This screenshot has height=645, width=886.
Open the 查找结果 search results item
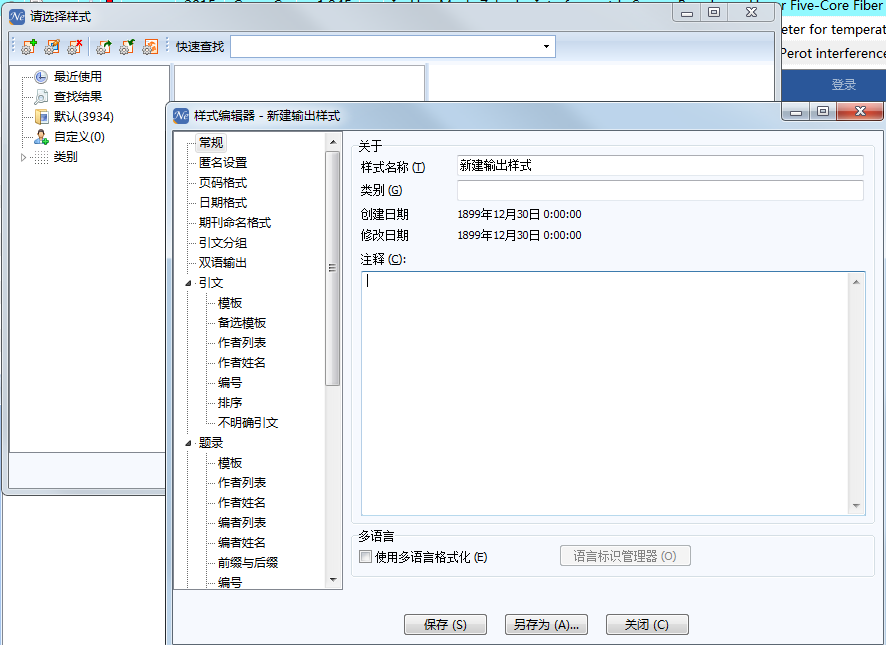(77, 97)
